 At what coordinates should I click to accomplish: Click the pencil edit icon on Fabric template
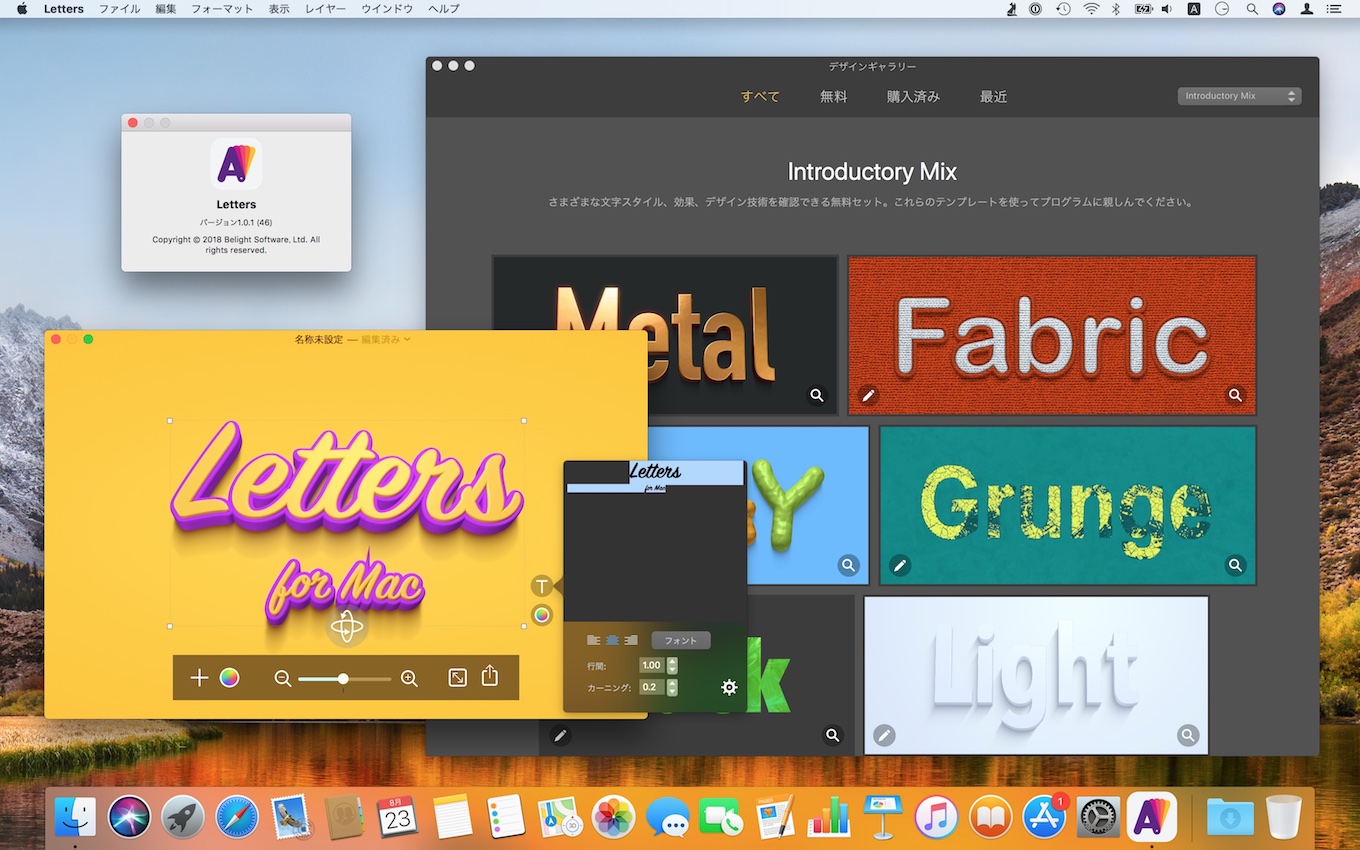[x=868, y=395]
